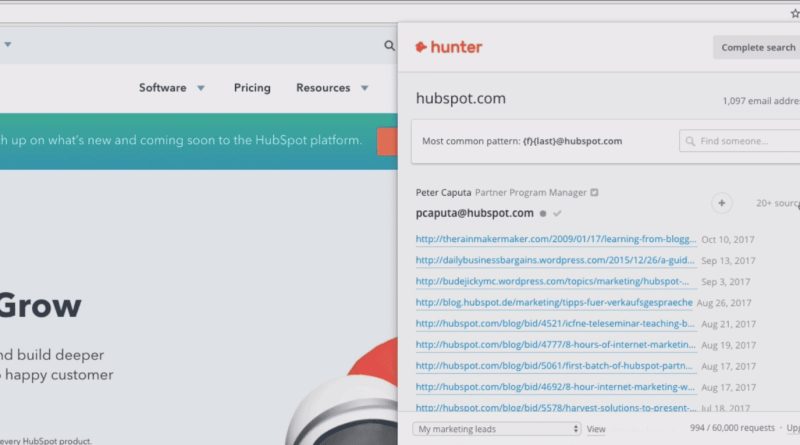The width and height of the screenshot is (800, 445).
Task: Open Complete search in Hunter popup
Action: click(x=758, y=47)
